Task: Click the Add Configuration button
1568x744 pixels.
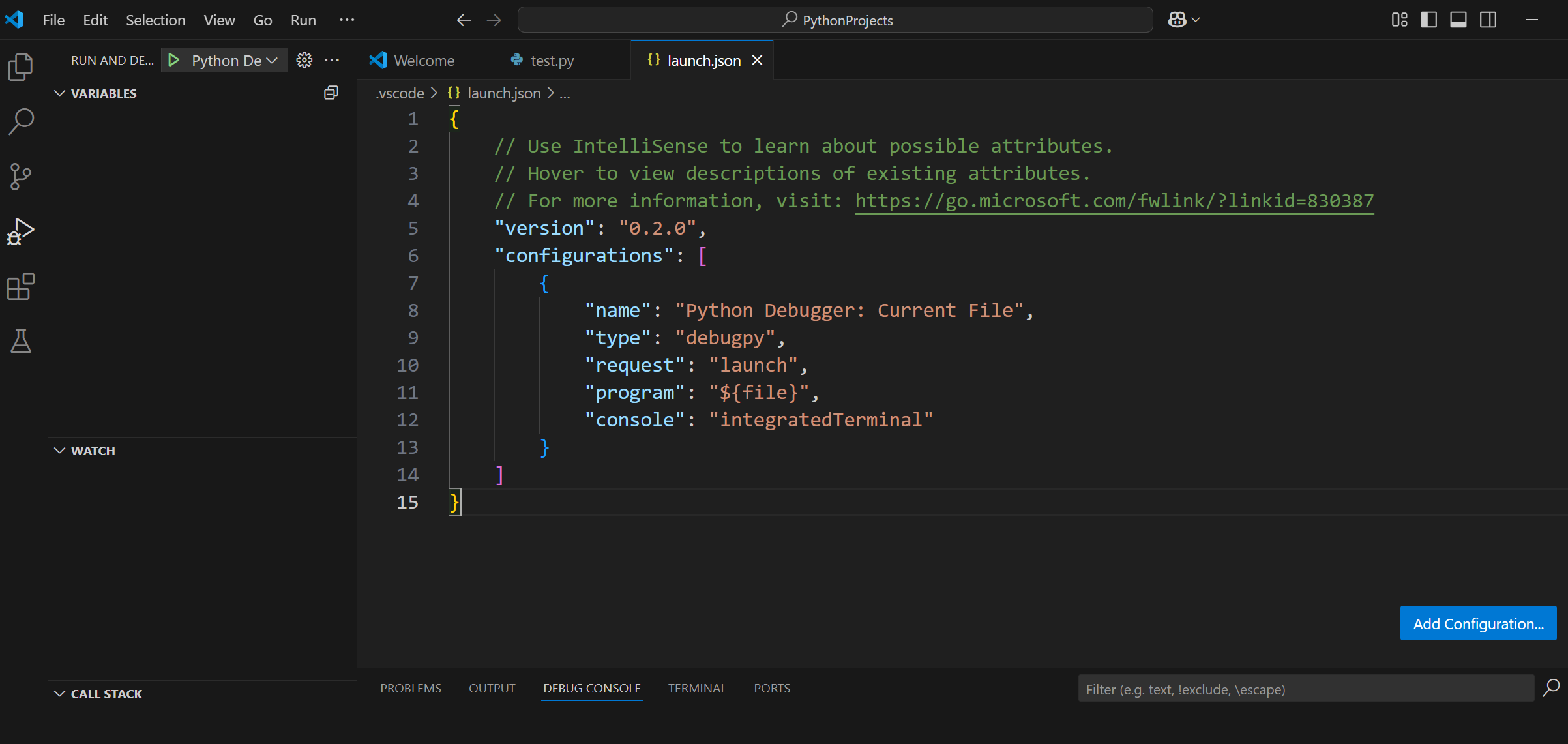Action: (x=1478, y=623)
